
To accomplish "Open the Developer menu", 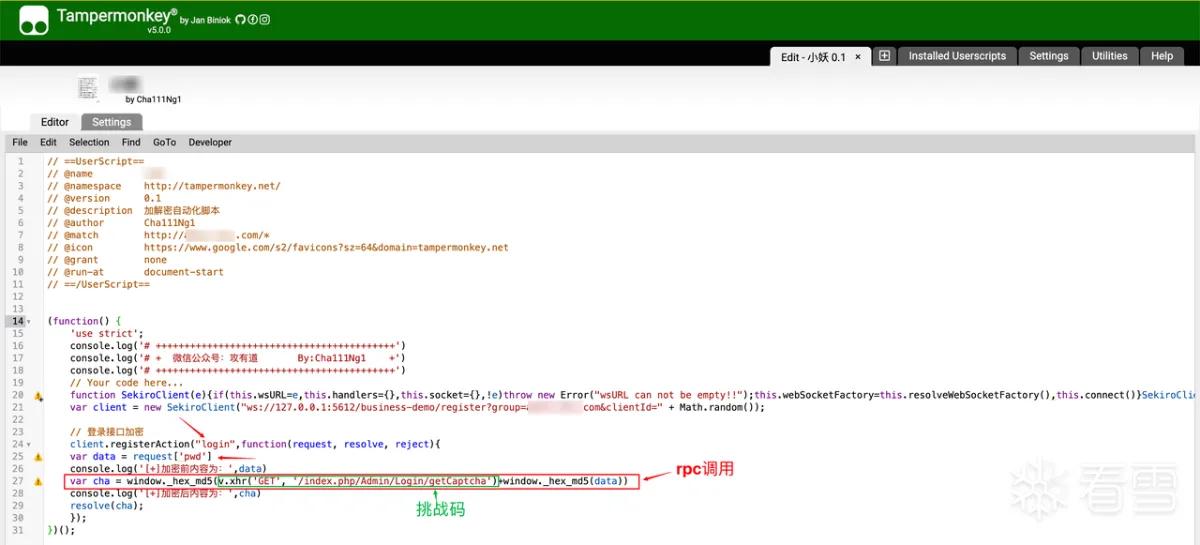I will (x=210, y=142).
